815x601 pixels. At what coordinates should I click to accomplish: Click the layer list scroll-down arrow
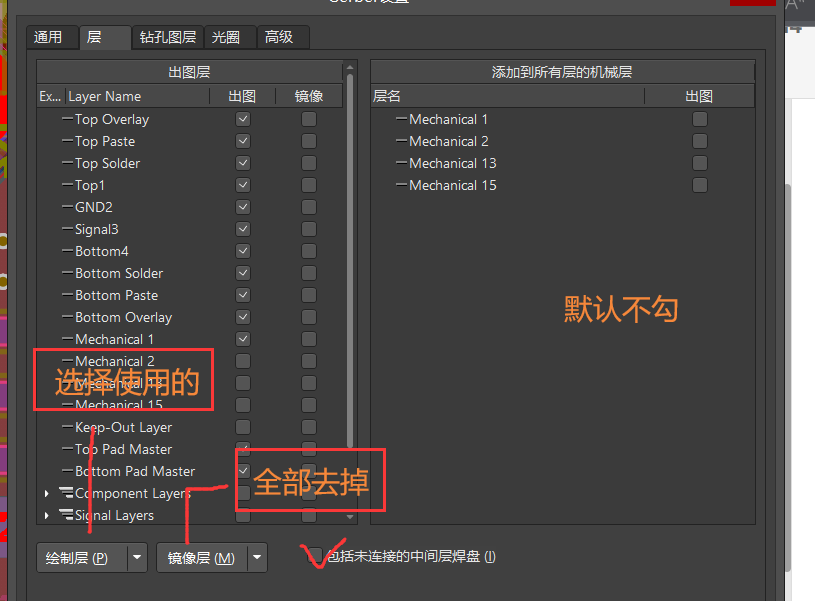coord(350,517)
